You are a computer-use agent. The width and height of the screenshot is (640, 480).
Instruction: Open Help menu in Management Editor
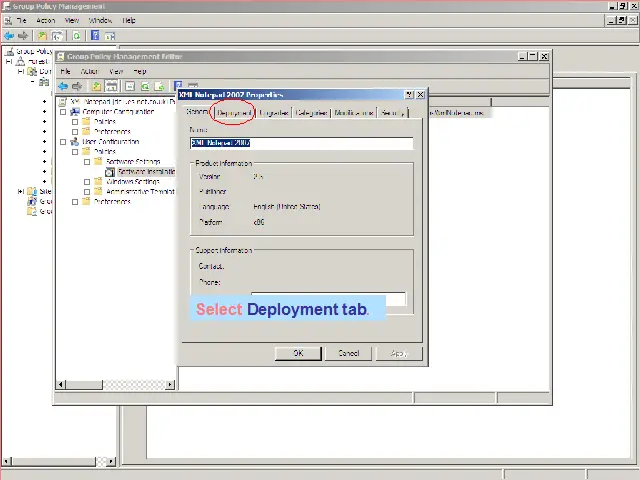[140, 71]
